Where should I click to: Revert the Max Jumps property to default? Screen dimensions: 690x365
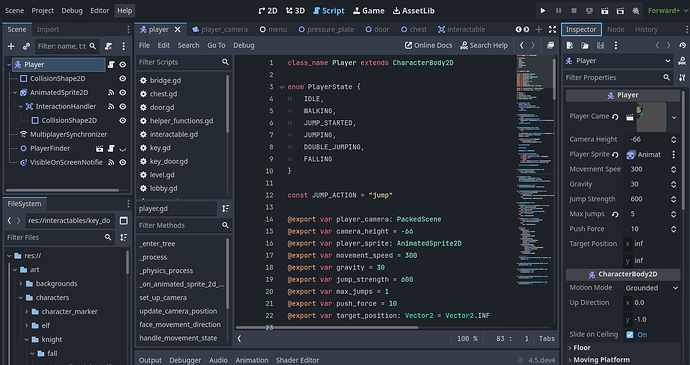(615, 214)
